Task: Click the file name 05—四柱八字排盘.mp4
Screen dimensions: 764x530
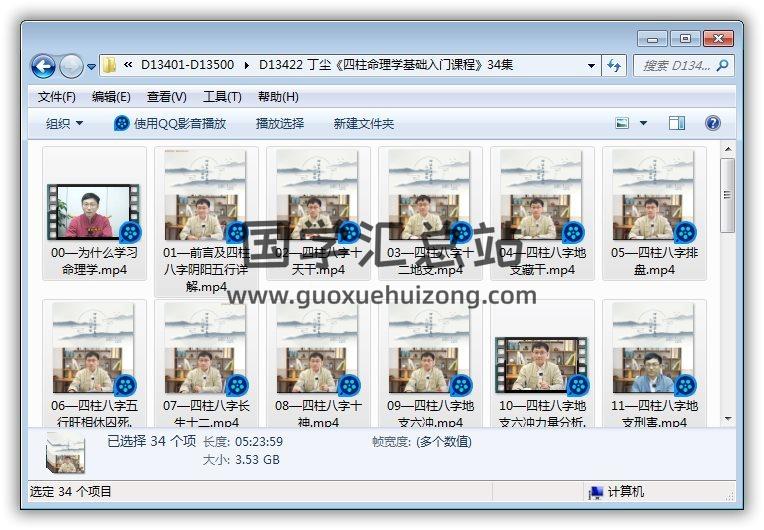Action: click(x=654, y=261)
